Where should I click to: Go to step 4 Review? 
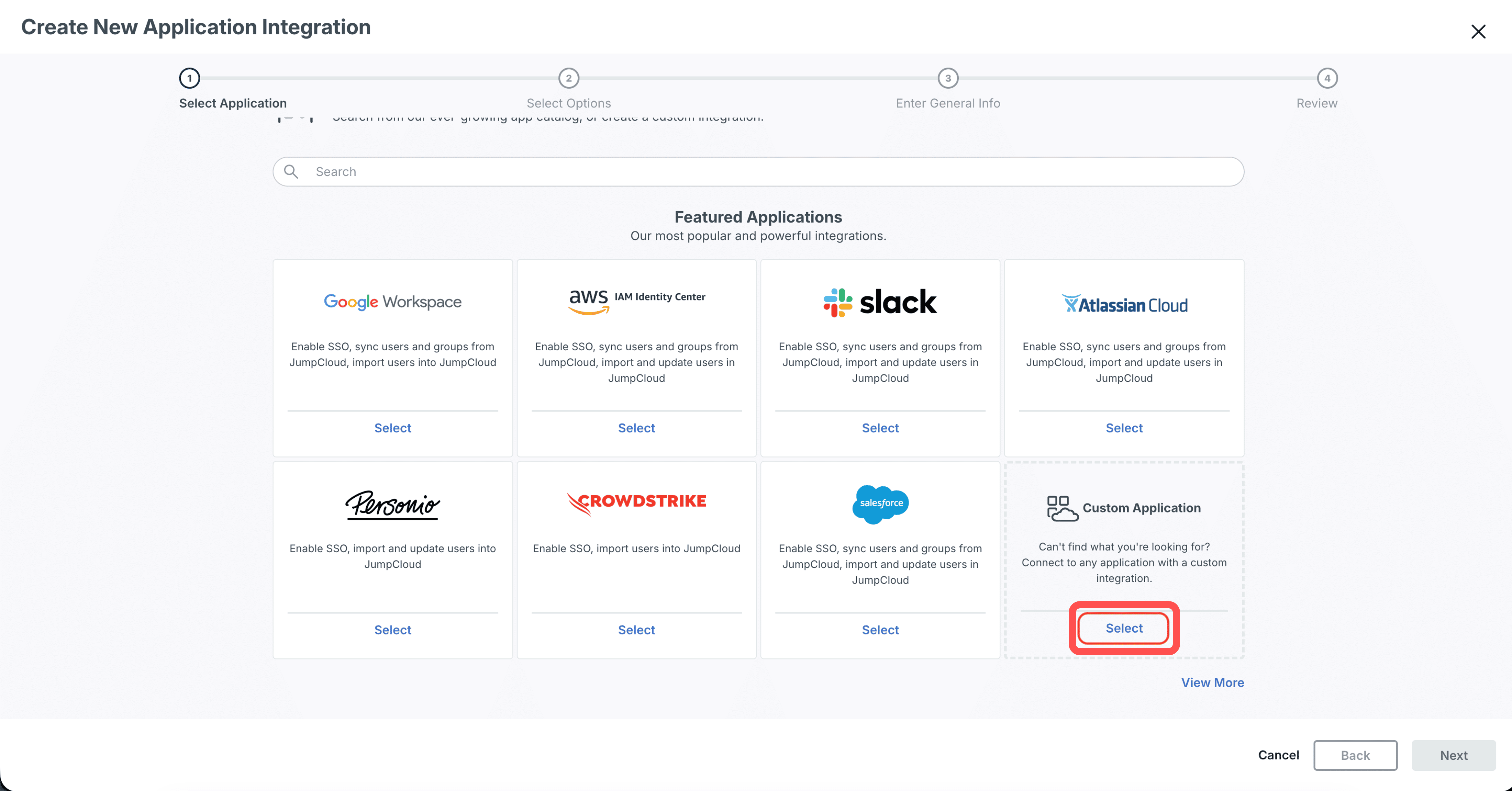[1327, 78]
